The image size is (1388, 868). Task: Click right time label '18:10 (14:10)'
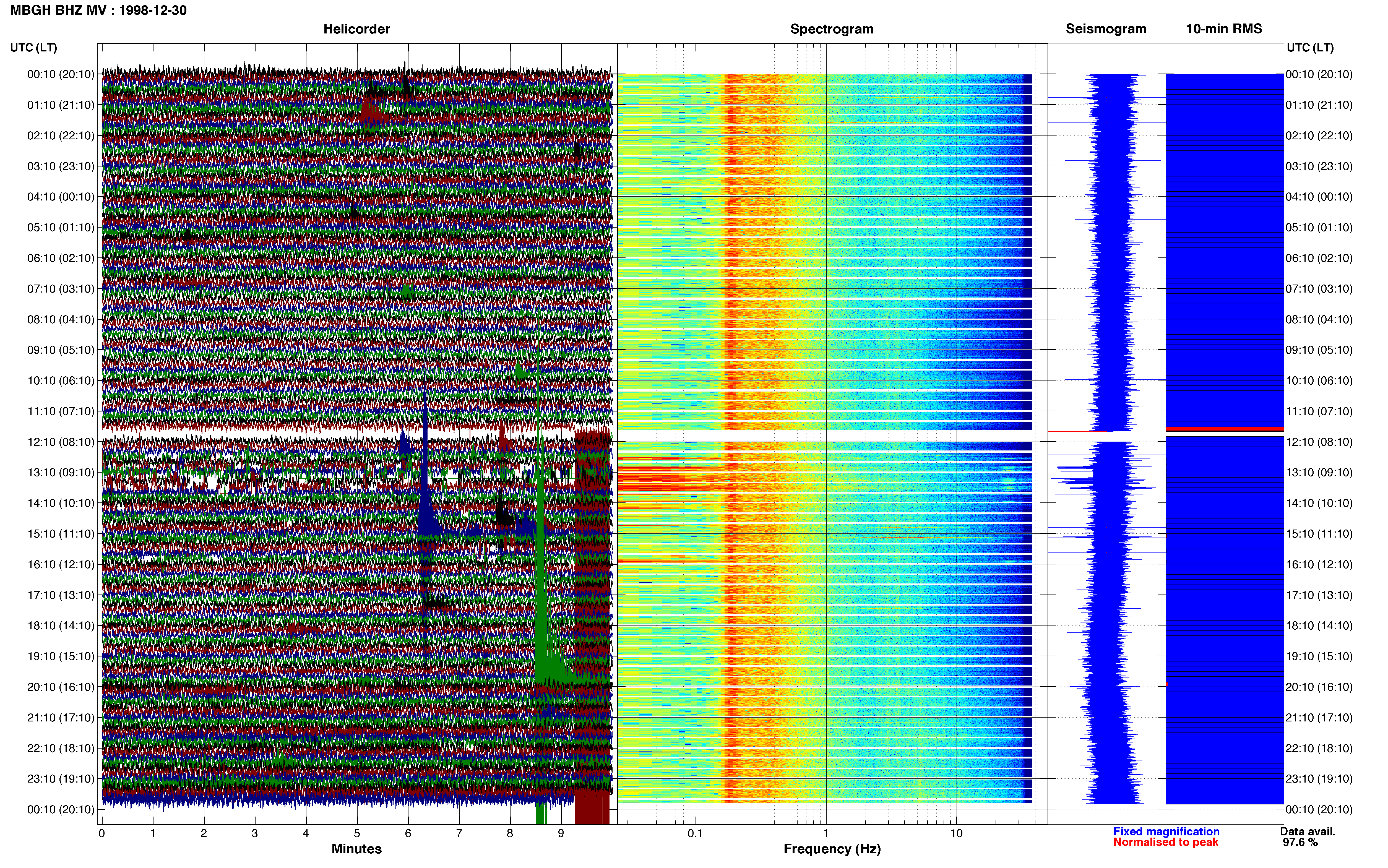tap(1319, 626)
